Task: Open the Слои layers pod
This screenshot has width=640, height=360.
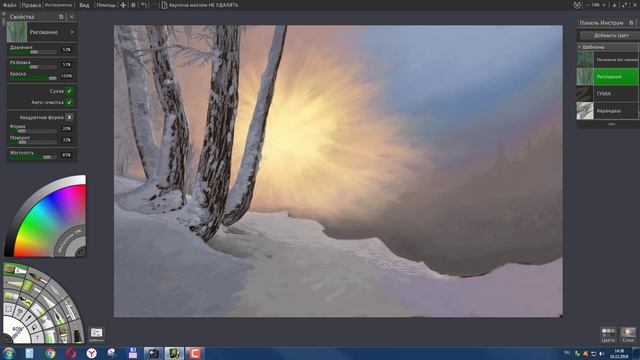Action: 628,335
